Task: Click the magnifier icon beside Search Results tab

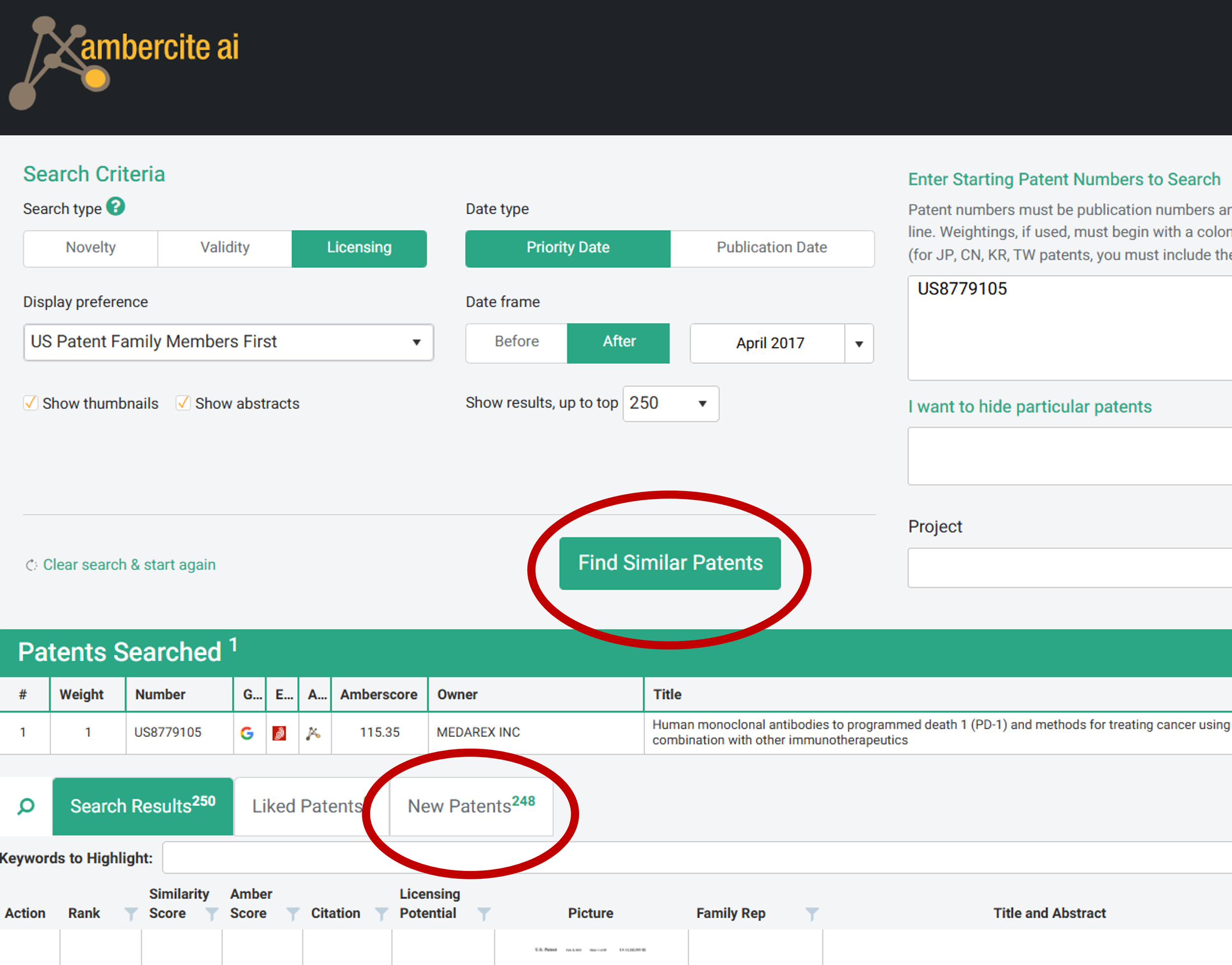Action: point(26,806)
